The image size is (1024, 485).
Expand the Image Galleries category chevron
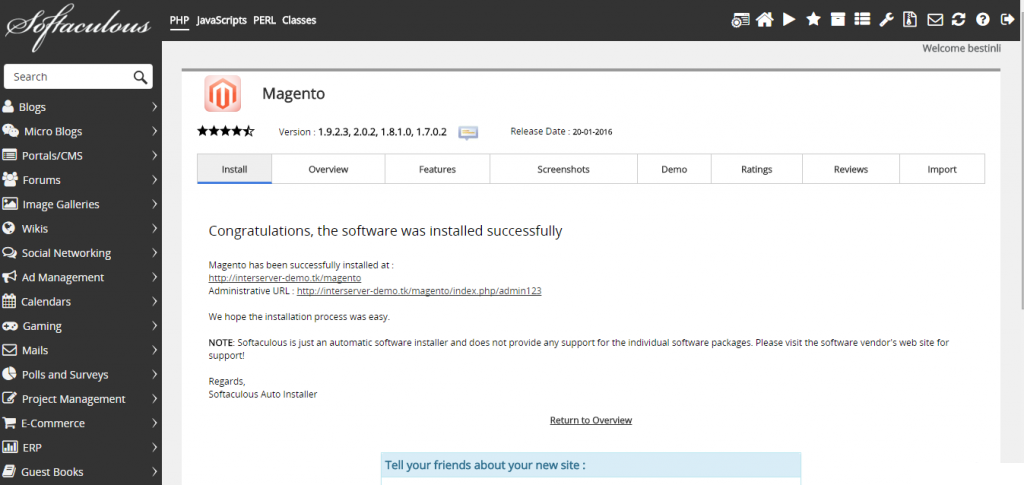click(155, 204)
